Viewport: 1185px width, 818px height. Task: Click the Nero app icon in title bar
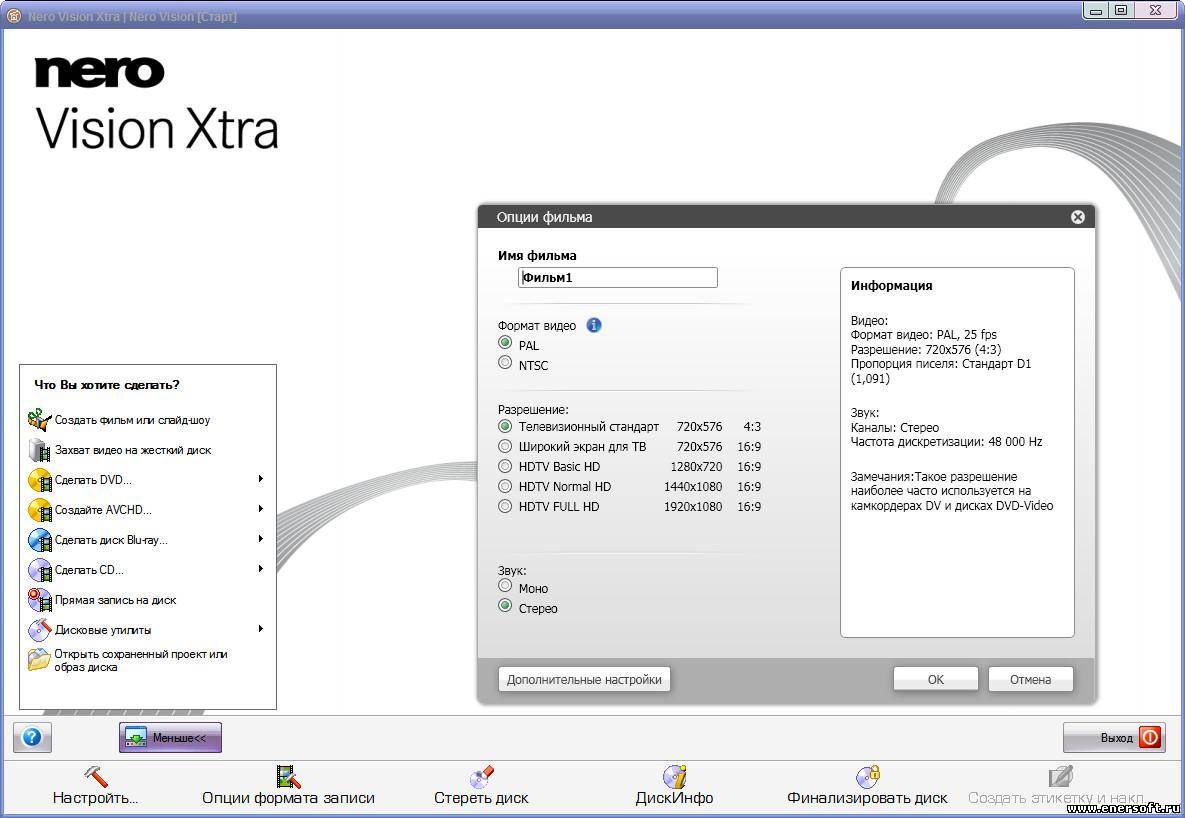point(13,15)
